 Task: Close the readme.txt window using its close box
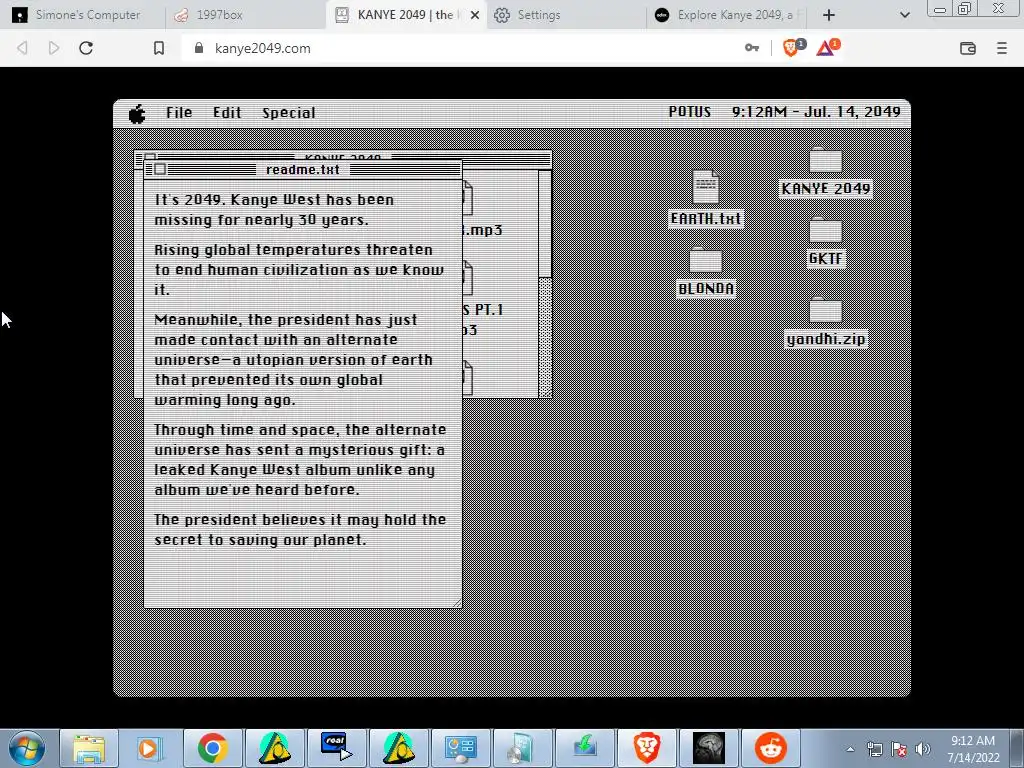[x=159, y=170]
